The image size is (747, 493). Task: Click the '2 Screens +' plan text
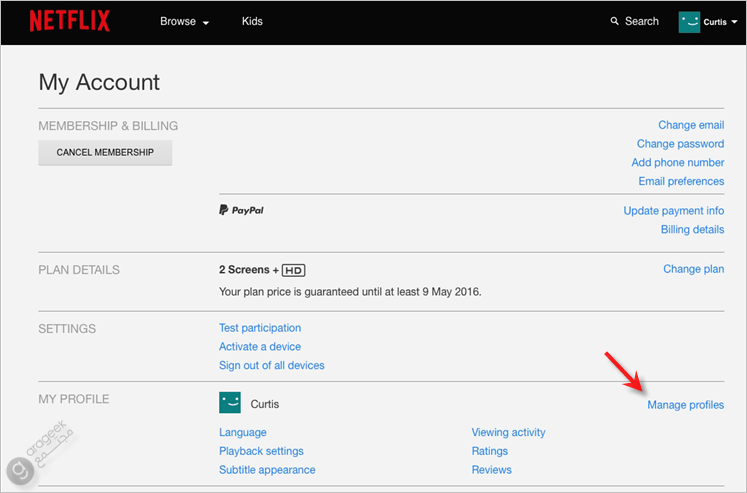pyautogui.click(x=249, y=270)
